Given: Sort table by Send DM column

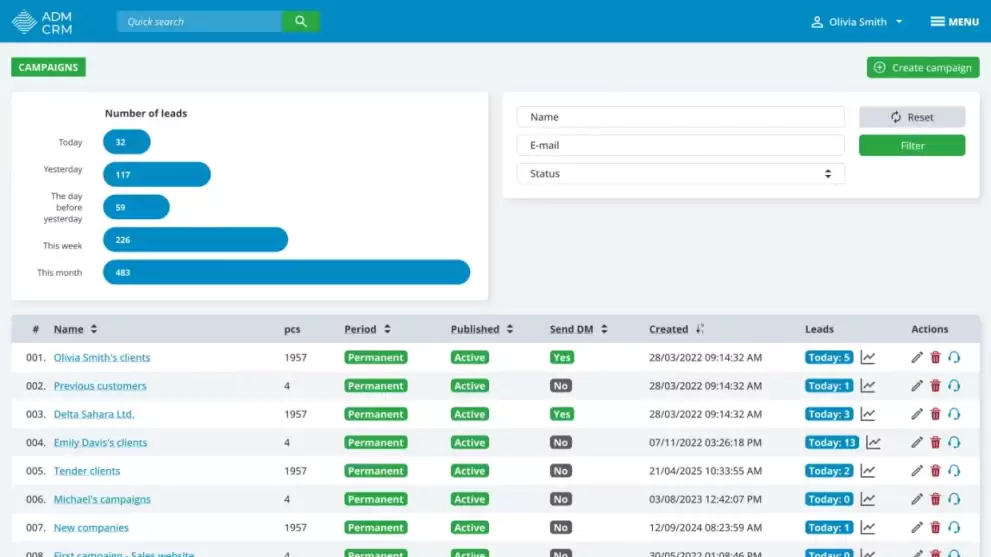Looking at the screenshot, I should click(x=578, y=329).
